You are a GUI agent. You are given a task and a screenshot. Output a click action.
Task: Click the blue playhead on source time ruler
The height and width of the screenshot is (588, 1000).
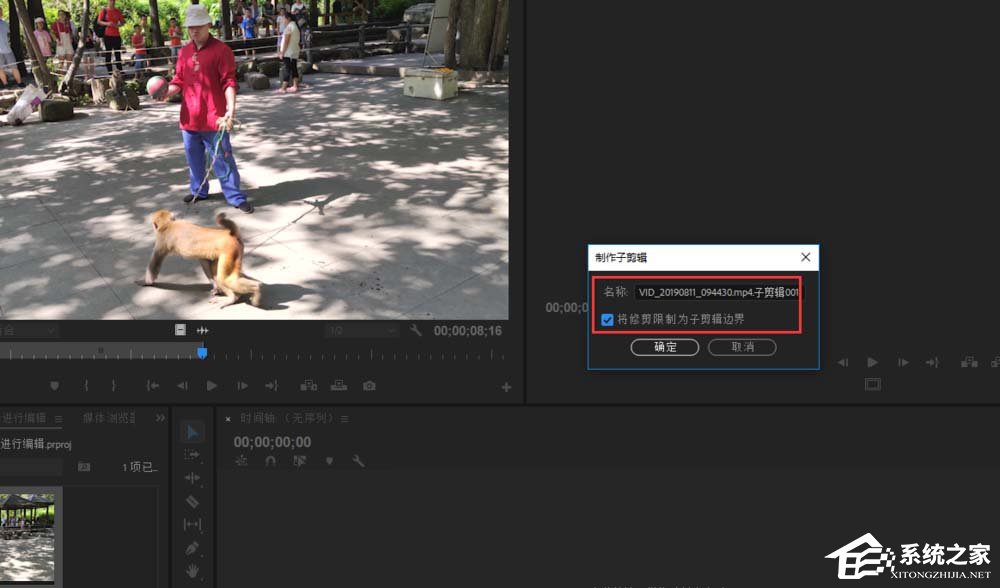click(x=202, y=352)
